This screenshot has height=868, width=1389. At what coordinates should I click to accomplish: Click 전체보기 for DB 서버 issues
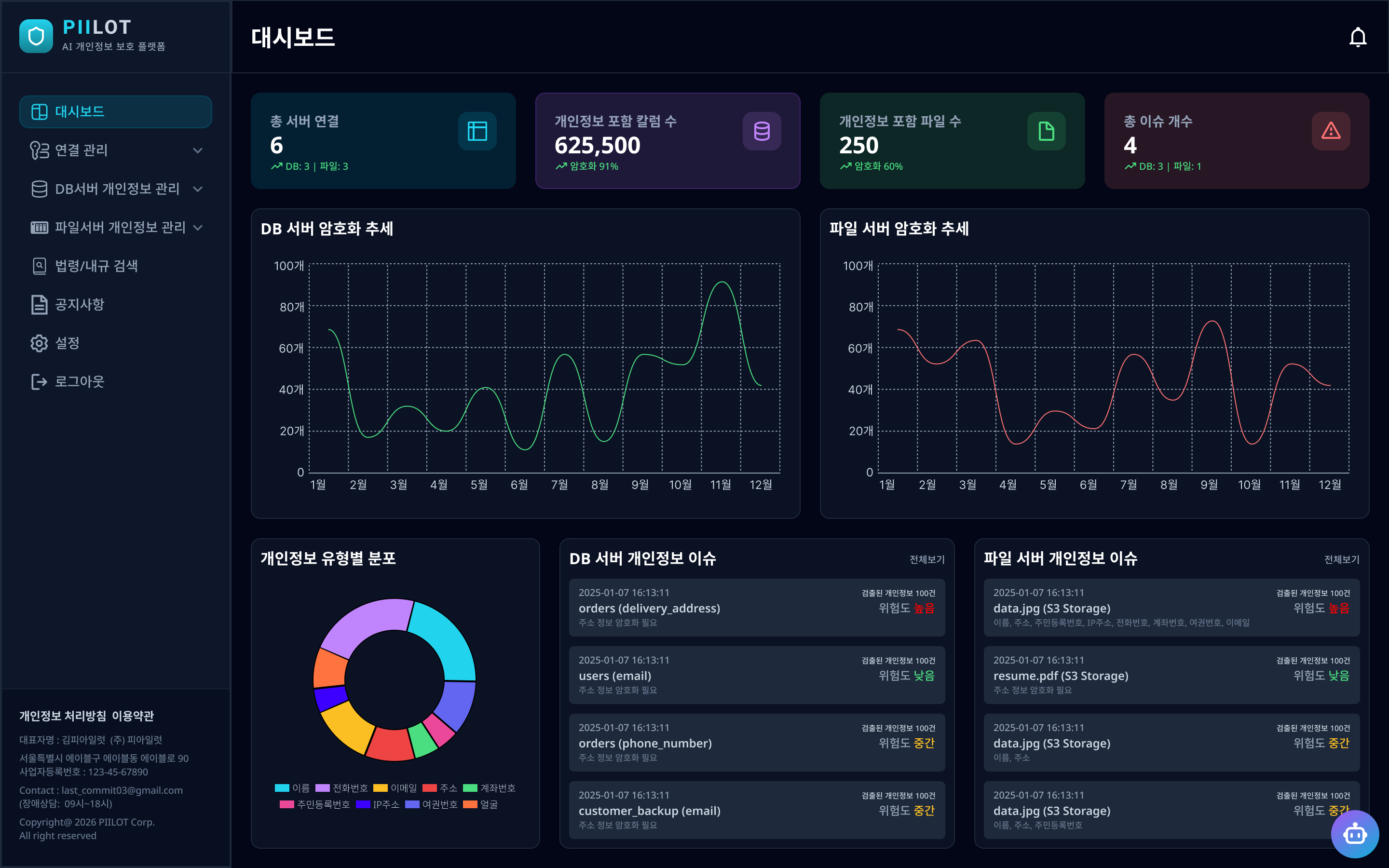point(926,559)
